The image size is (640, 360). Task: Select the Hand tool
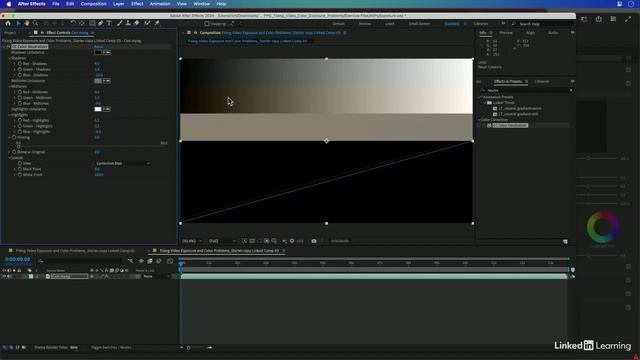coord(27,24)
